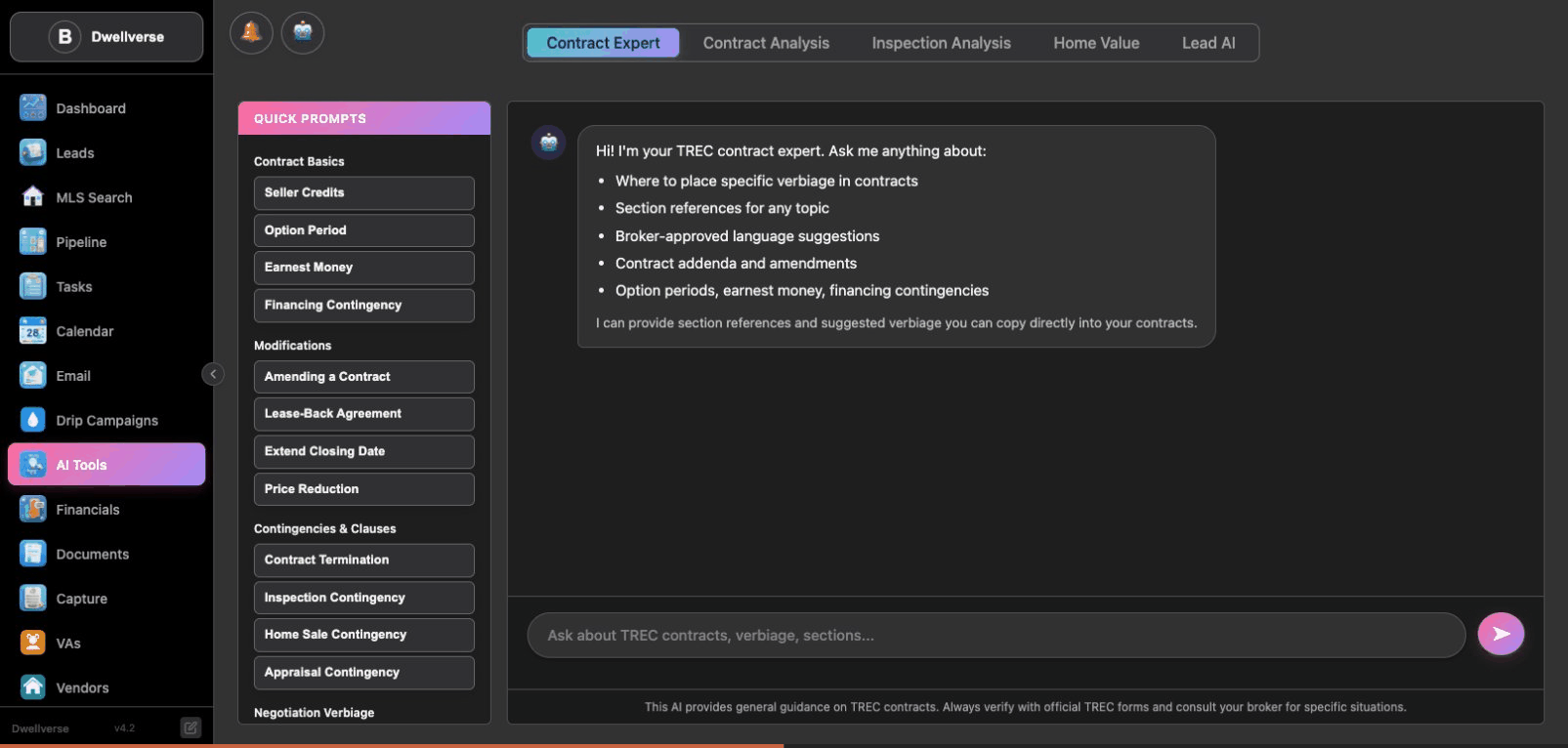Image resolution: width=1568 pixels, height=748 pixels.
Task: Click the 'Modifications' section heading
Action: [x=292, y=346]
